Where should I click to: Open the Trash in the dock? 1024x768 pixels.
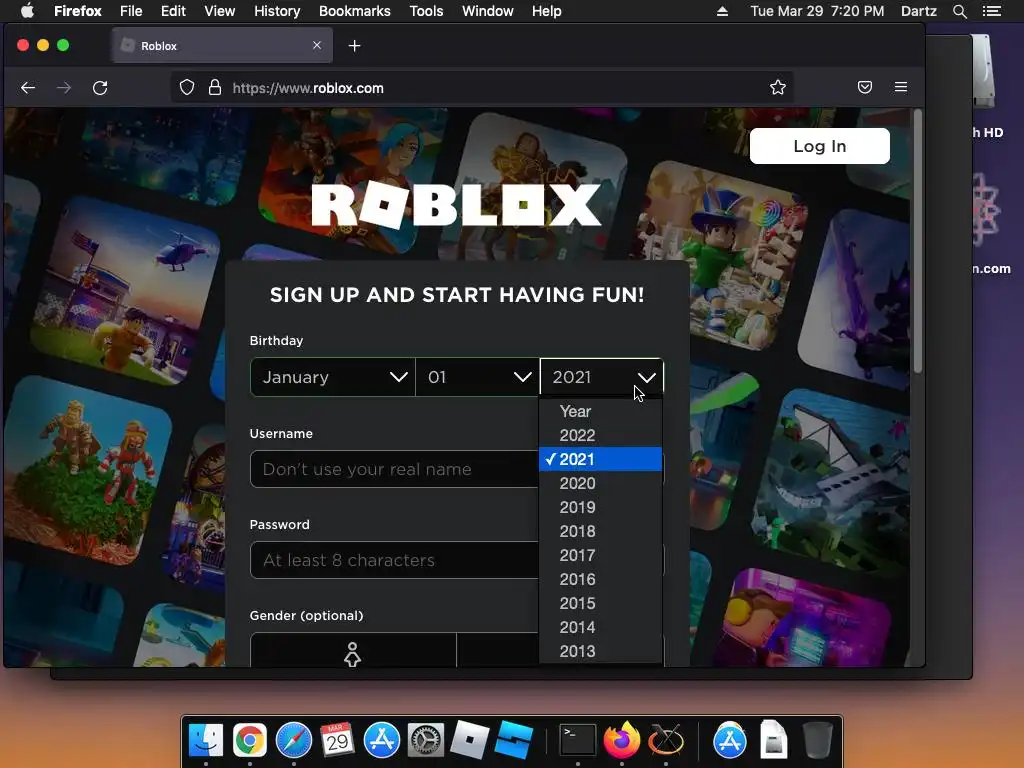(x=817, y=741)
